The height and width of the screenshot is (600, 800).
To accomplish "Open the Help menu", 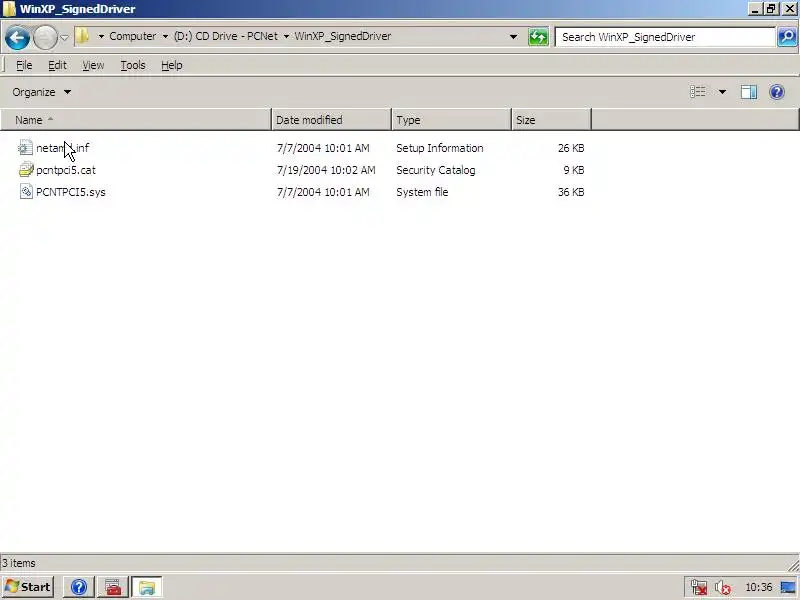I will click(172, 65).
